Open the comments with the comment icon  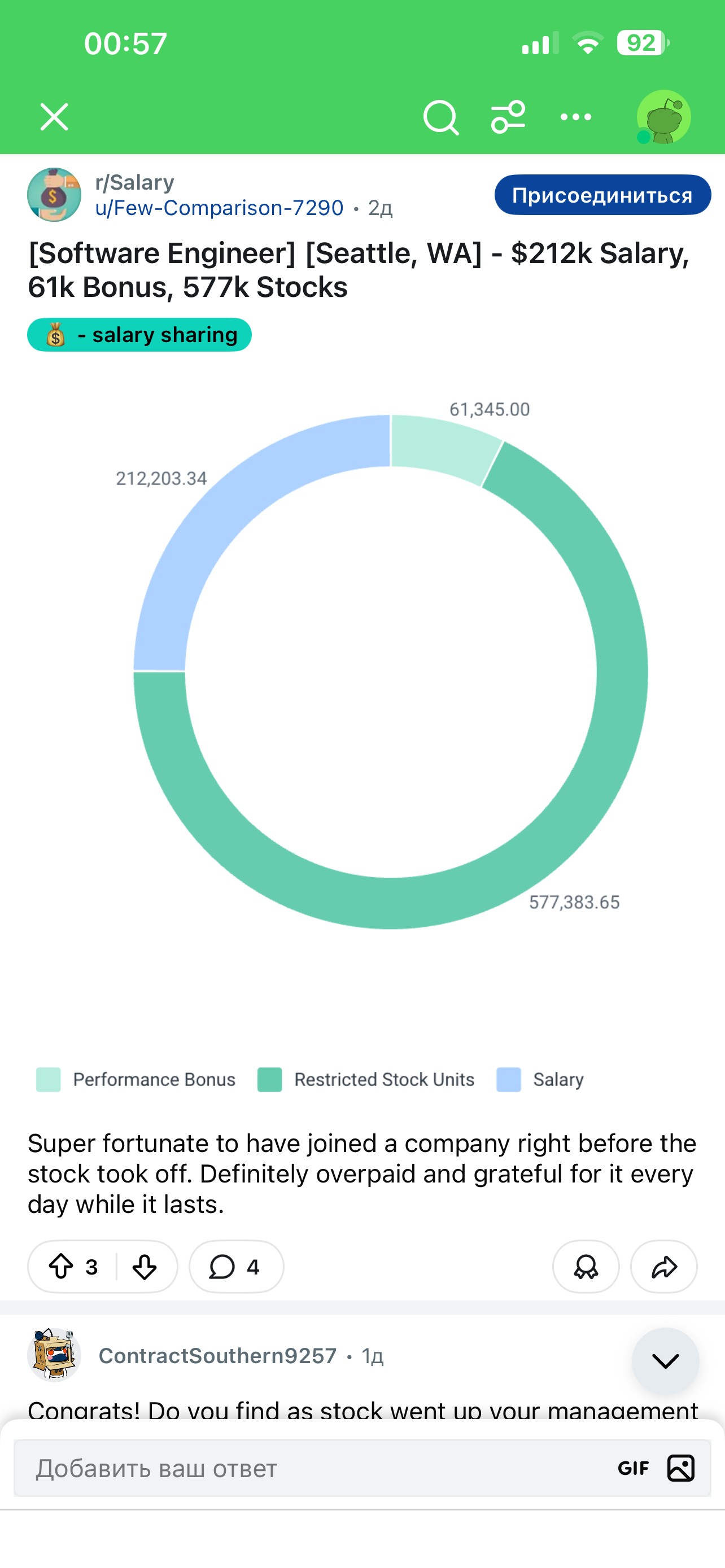tap(235, 1267)
